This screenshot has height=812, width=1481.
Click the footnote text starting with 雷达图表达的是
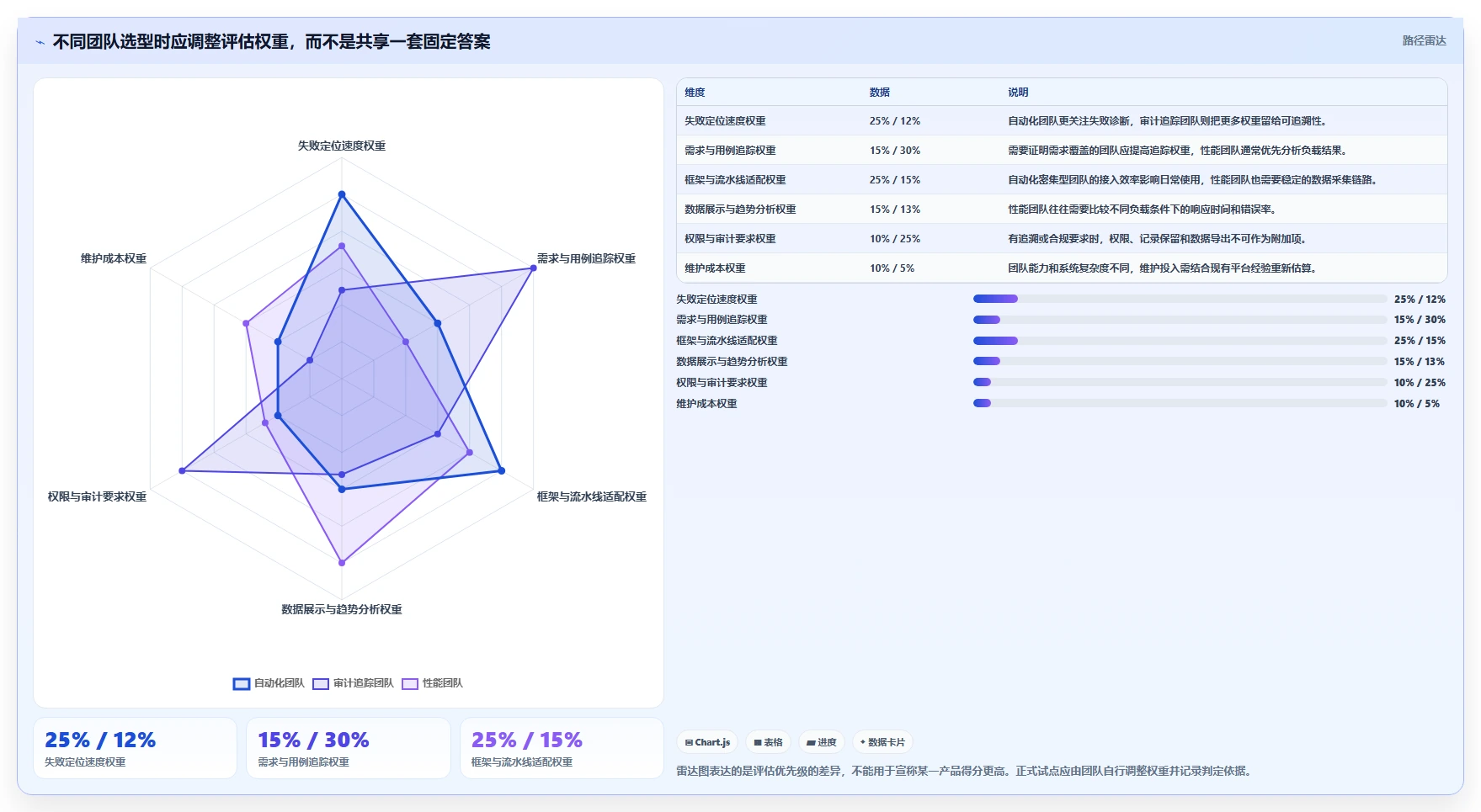[x=965, y=771]
